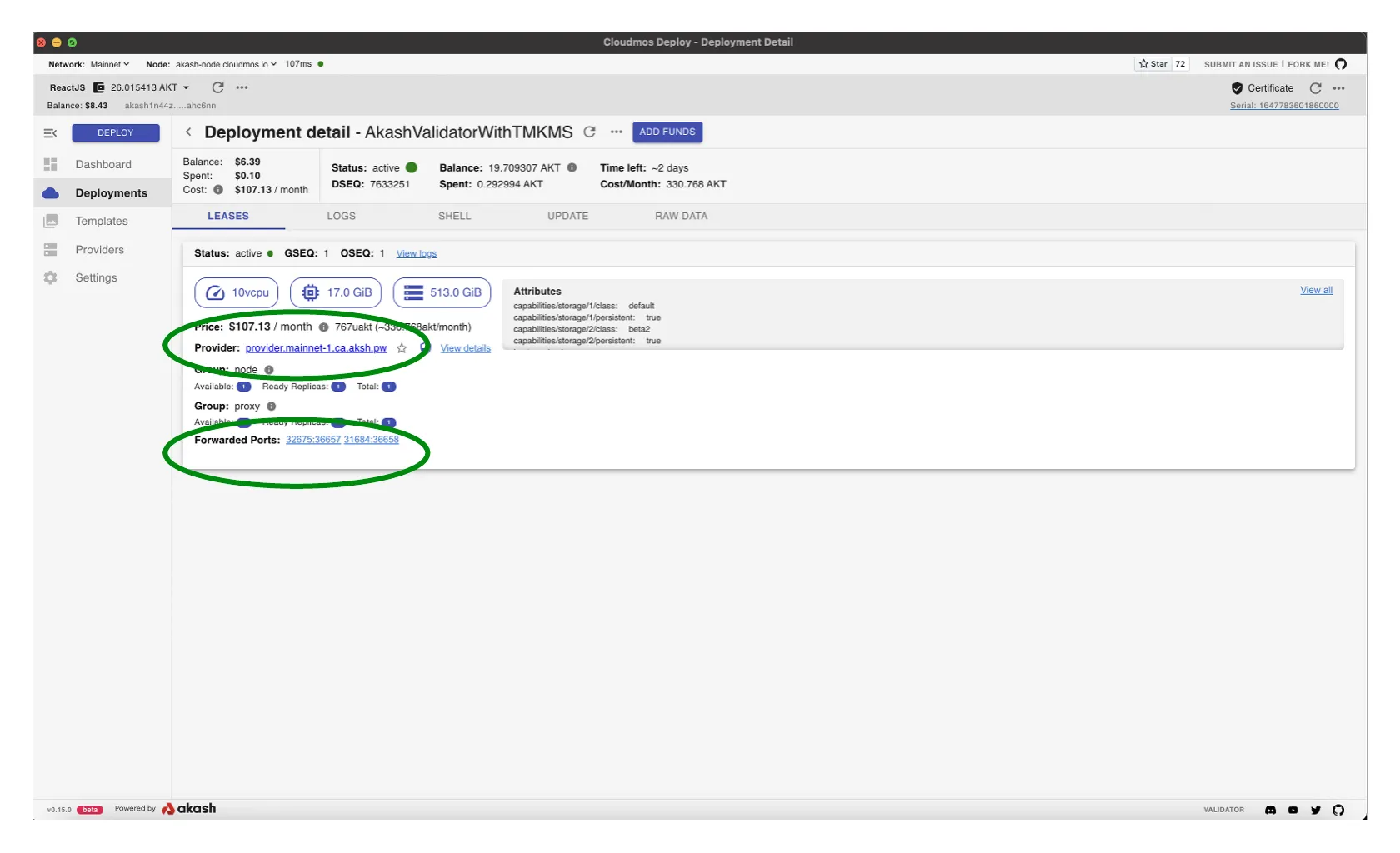Viewport: 1400px width, 853px height.
Task: Open the Discord icon in the footer
Action: [x=1270, y=810]
